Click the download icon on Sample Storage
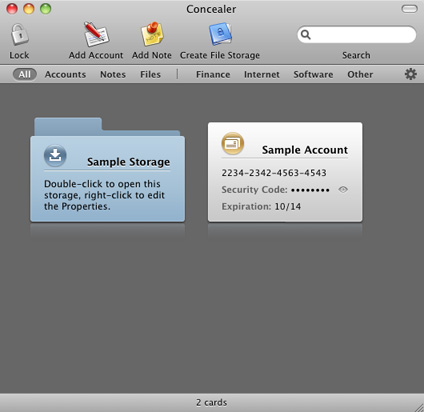This screenshot has width=424, height=412. (x=55, y=156)
